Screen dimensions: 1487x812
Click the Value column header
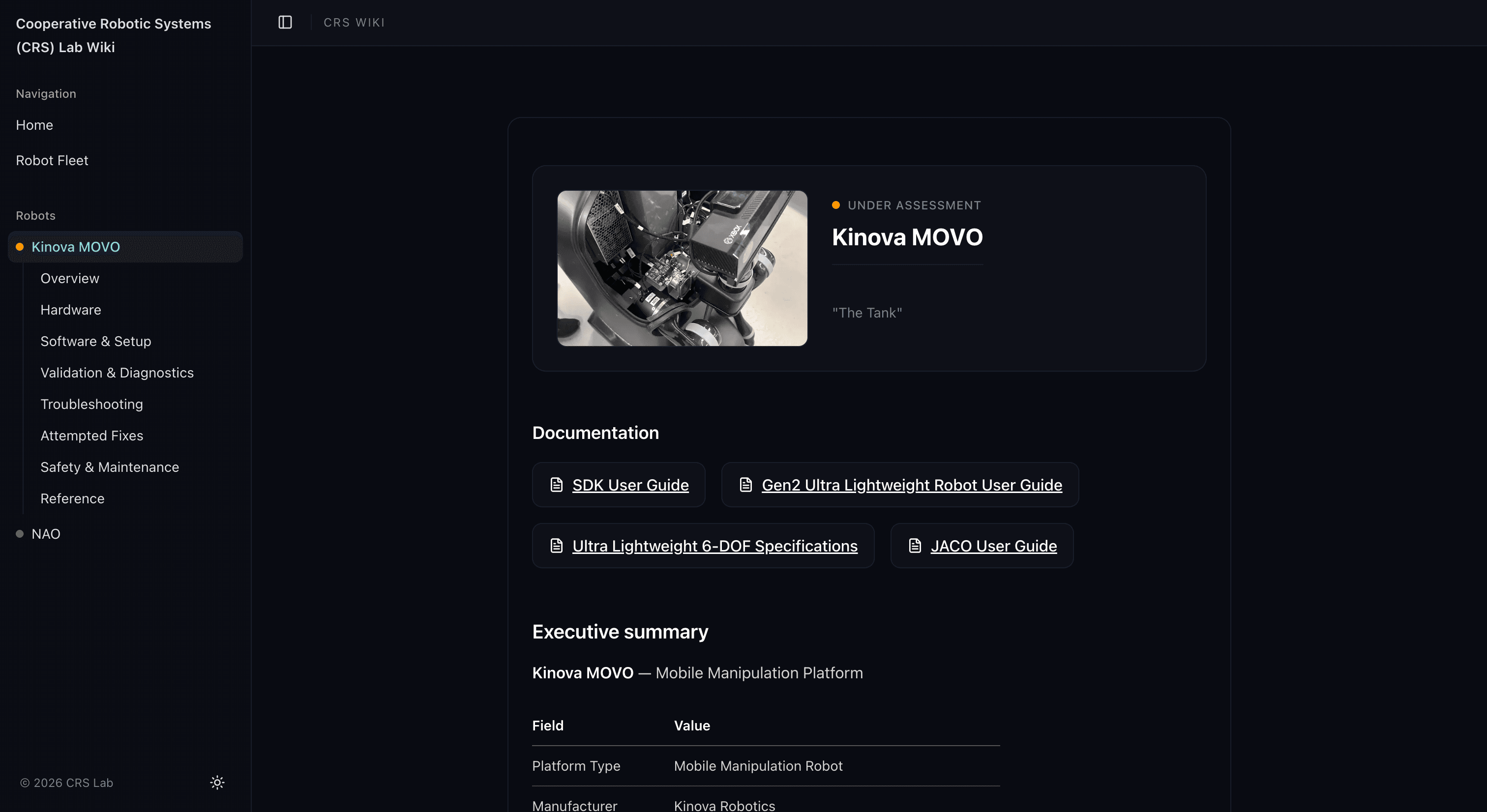click(692, 725)
